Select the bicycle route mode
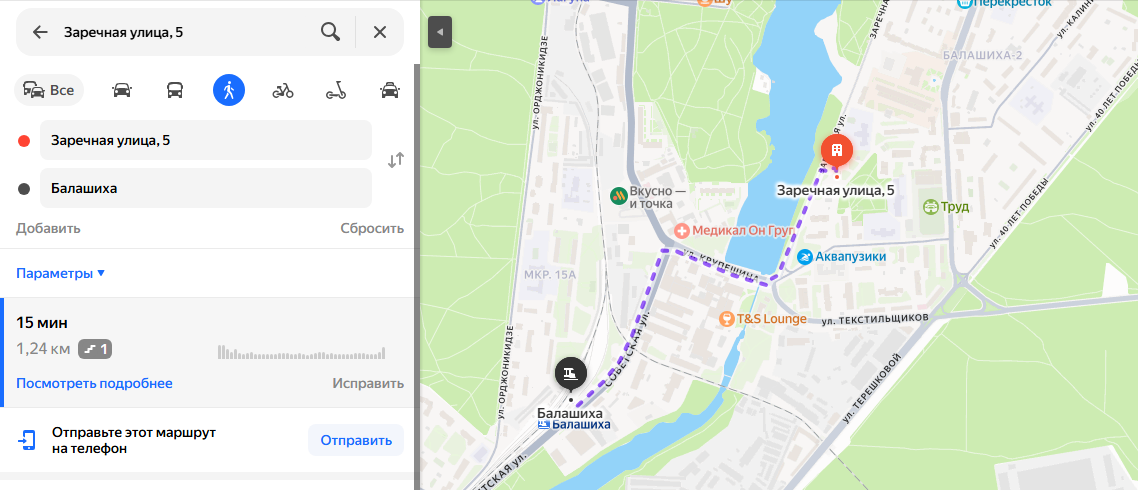The width and height of the screenshot is (1138, 490). coord(282,90)
